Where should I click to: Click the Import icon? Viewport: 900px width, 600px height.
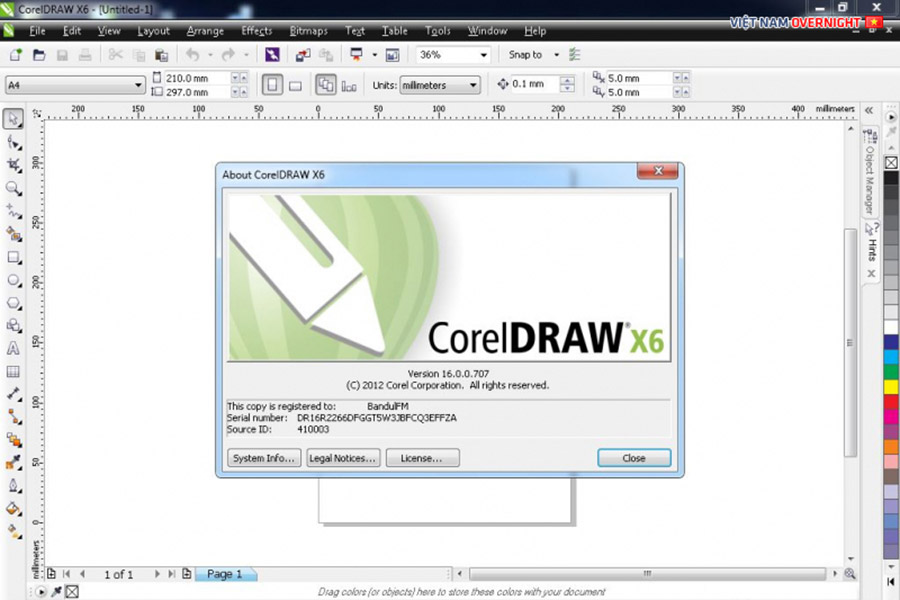[303, 55]
